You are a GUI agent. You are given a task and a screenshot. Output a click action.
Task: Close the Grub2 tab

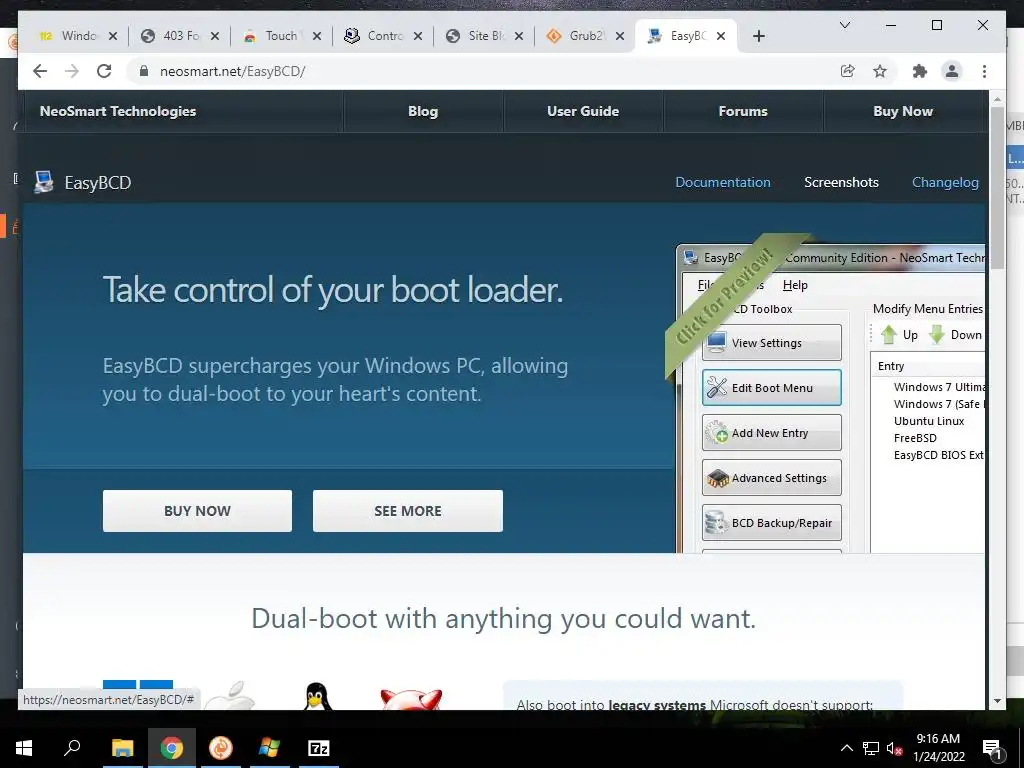[620, 36]
